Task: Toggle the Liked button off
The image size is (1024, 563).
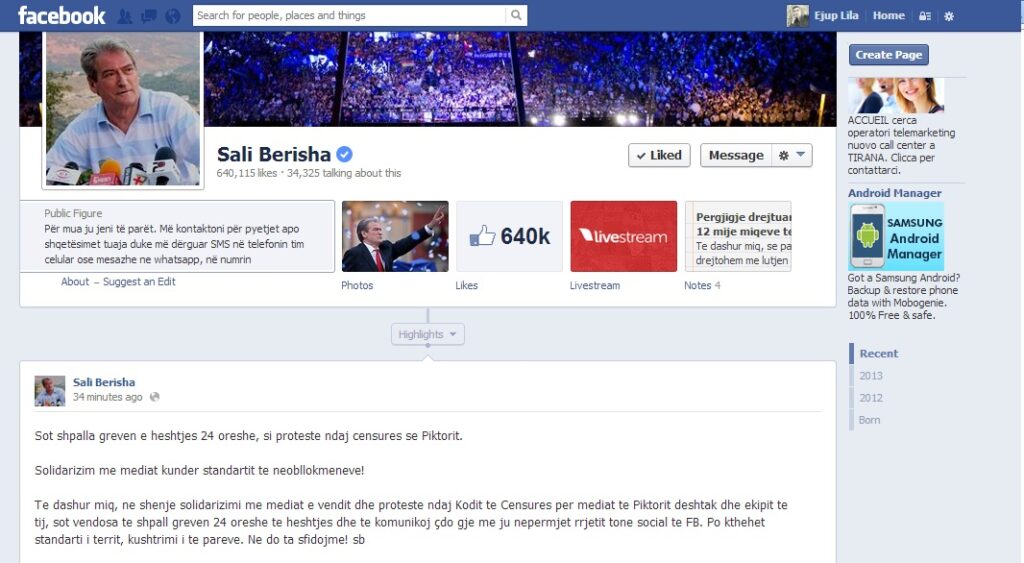Action: [659, 155]
